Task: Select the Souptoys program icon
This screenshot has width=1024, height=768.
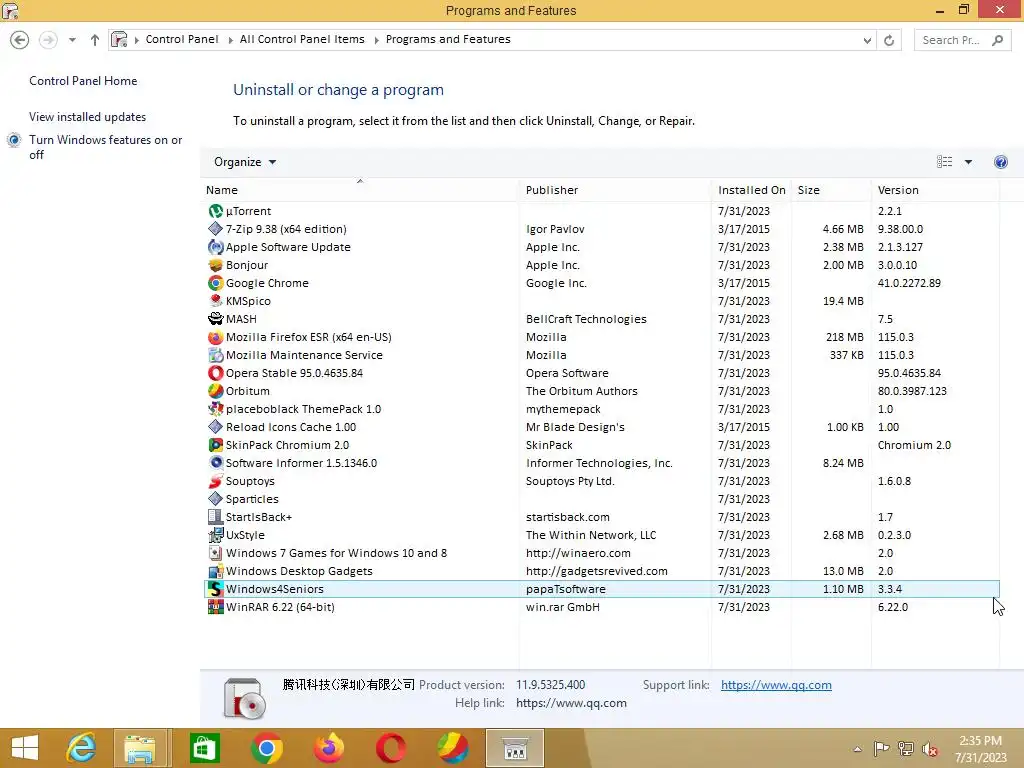Action: tap(216, 481)
